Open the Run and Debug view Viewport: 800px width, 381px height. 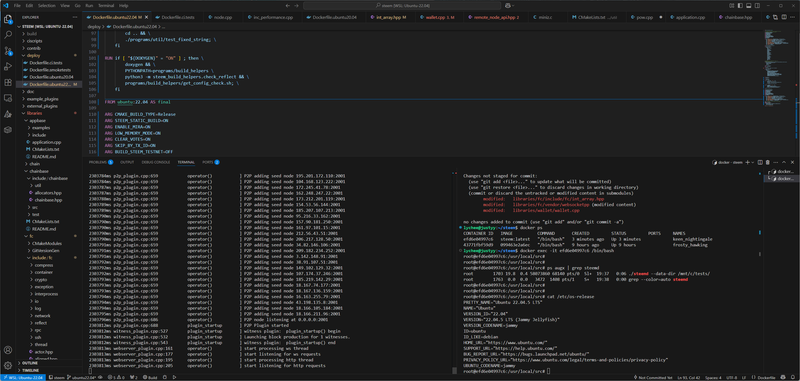tap(8, 66)
